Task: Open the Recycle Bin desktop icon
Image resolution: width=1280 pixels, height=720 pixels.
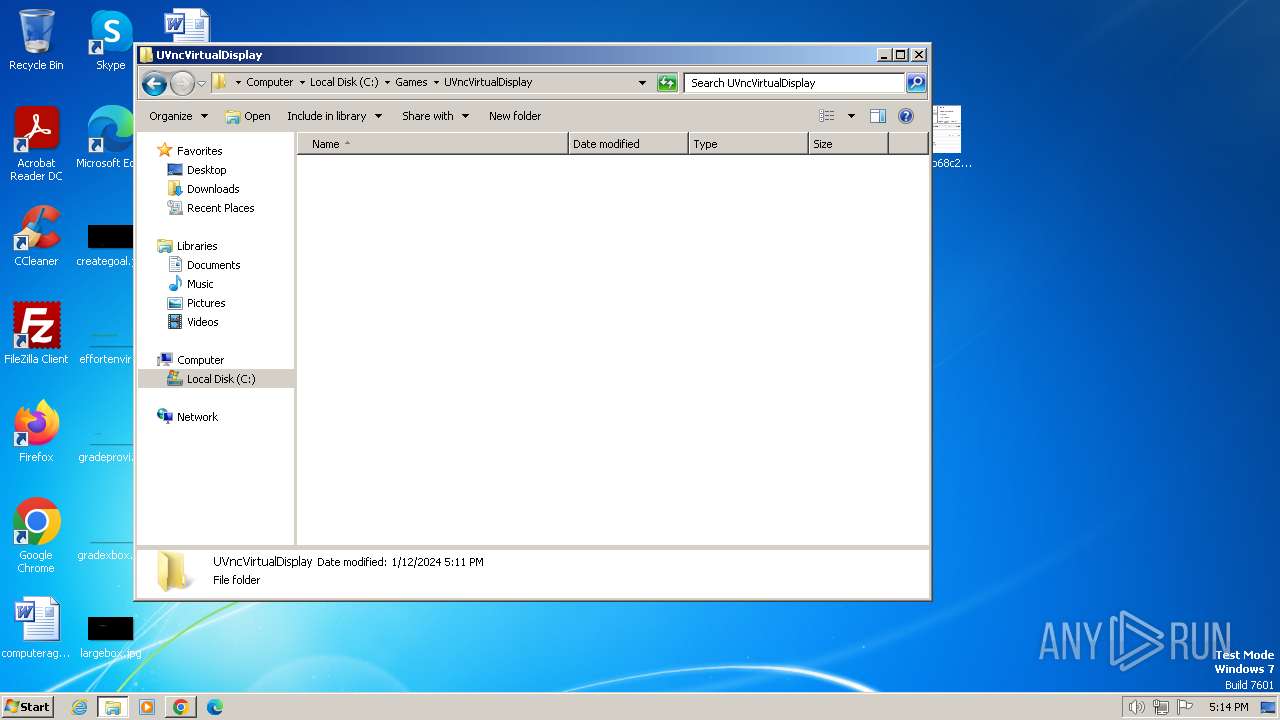Action: [36, 40]
